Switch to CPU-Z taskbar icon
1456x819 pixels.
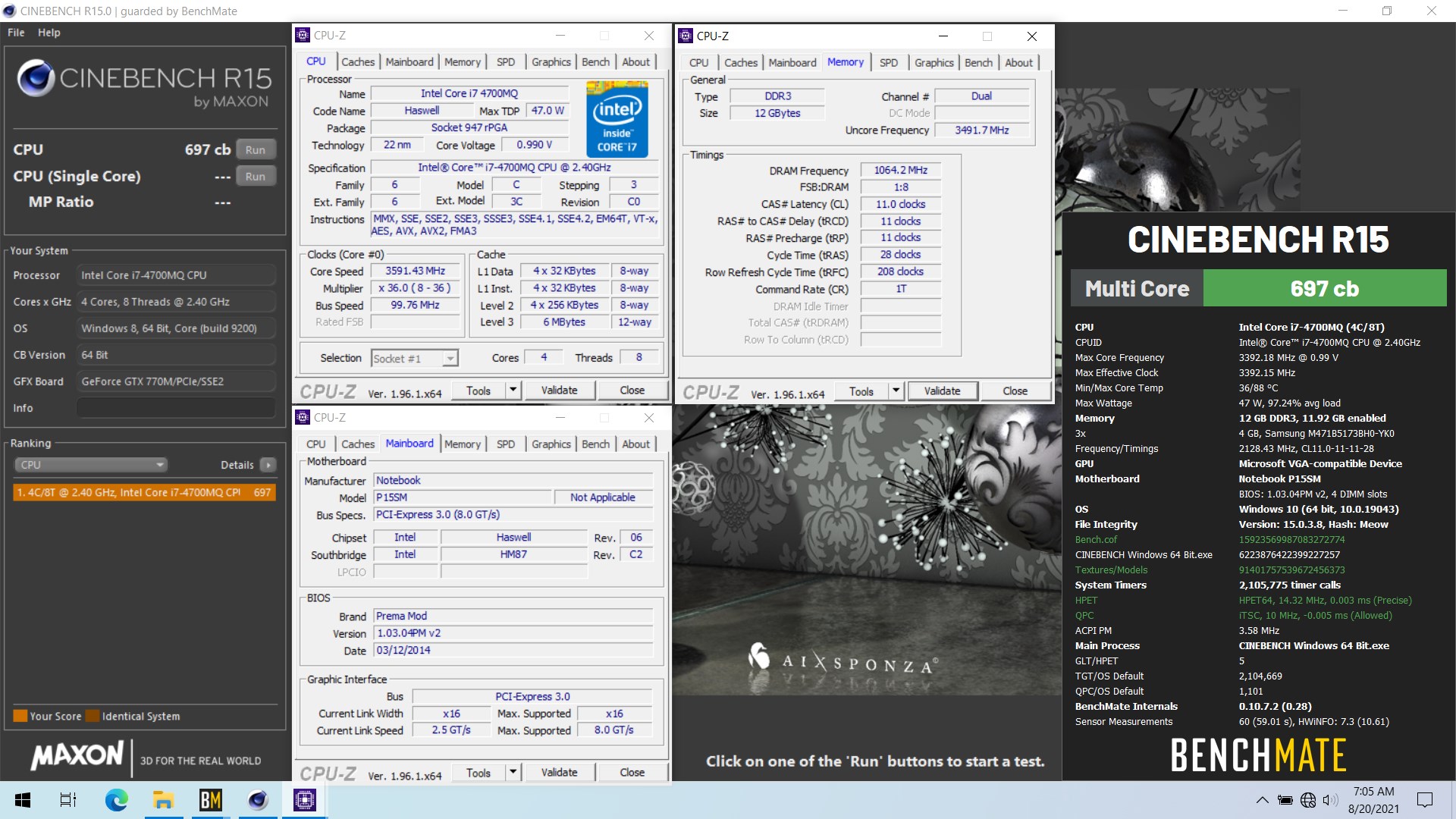[305, 800]
